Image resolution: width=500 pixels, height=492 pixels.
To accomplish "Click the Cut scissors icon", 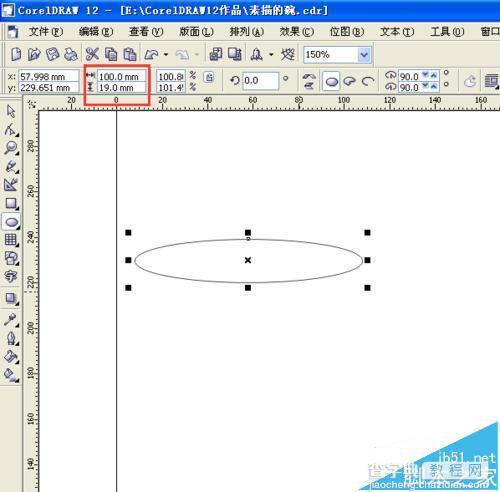I will [x=92, y=54].
